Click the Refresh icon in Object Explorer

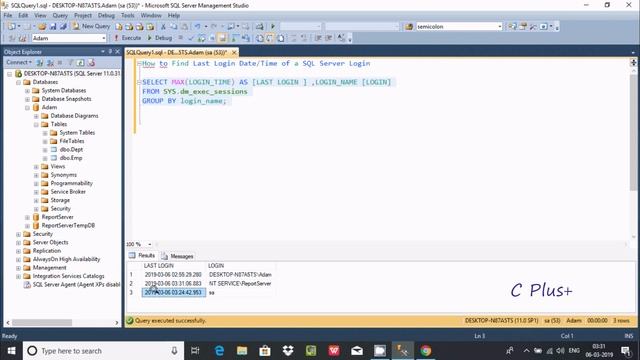point(80,62)
